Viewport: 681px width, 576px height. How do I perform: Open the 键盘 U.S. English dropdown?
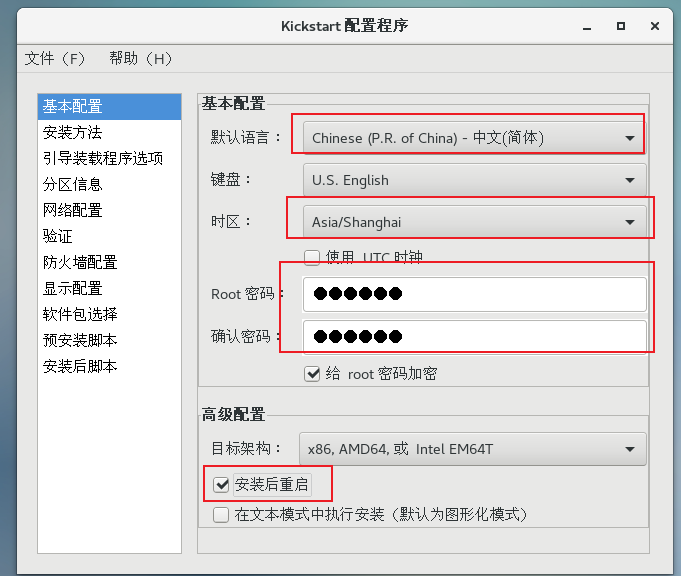pos(474,180)
